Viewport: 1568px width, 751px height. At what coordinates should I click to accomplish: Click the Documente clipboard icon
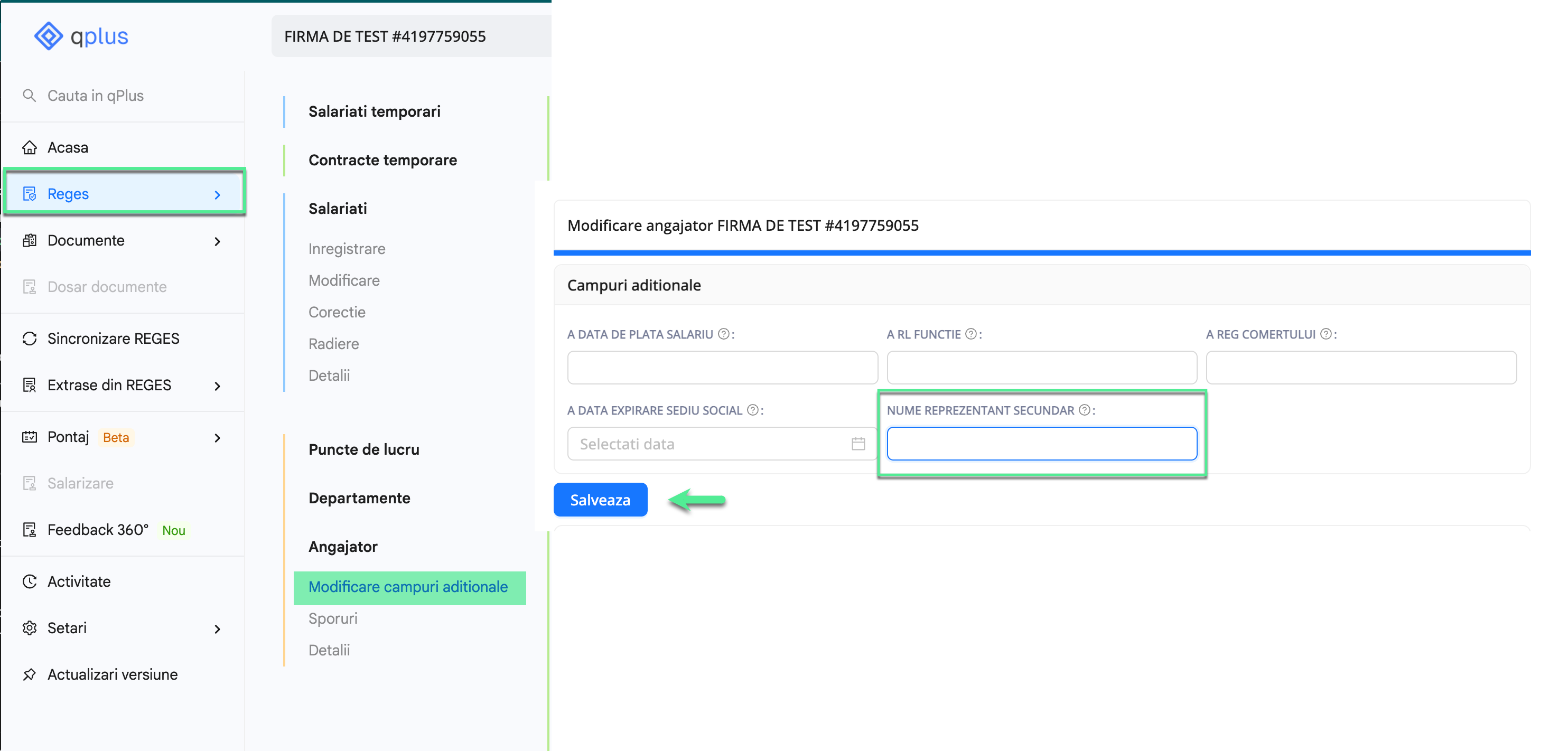click(29, 240)
